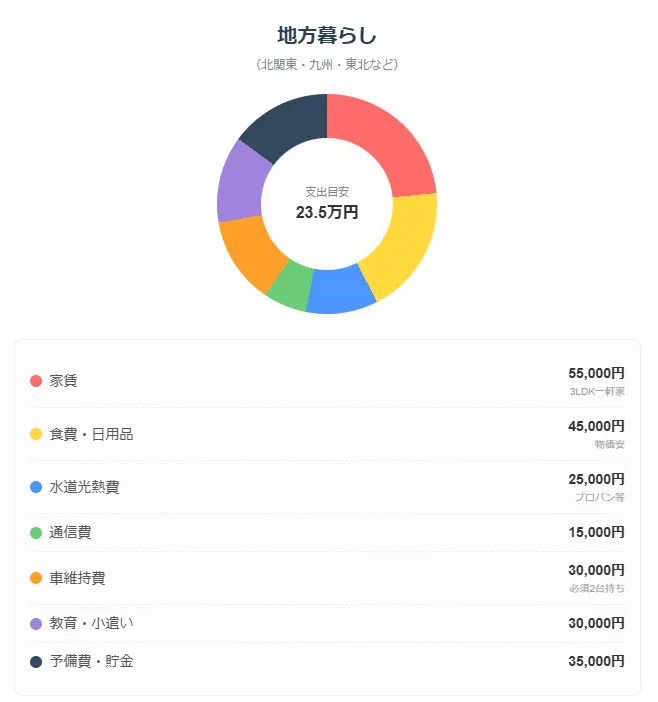Screen dimensions: 658x702
Task: Click the blue 水道光熱費 legend dot
Action: (x=36, y=487)
